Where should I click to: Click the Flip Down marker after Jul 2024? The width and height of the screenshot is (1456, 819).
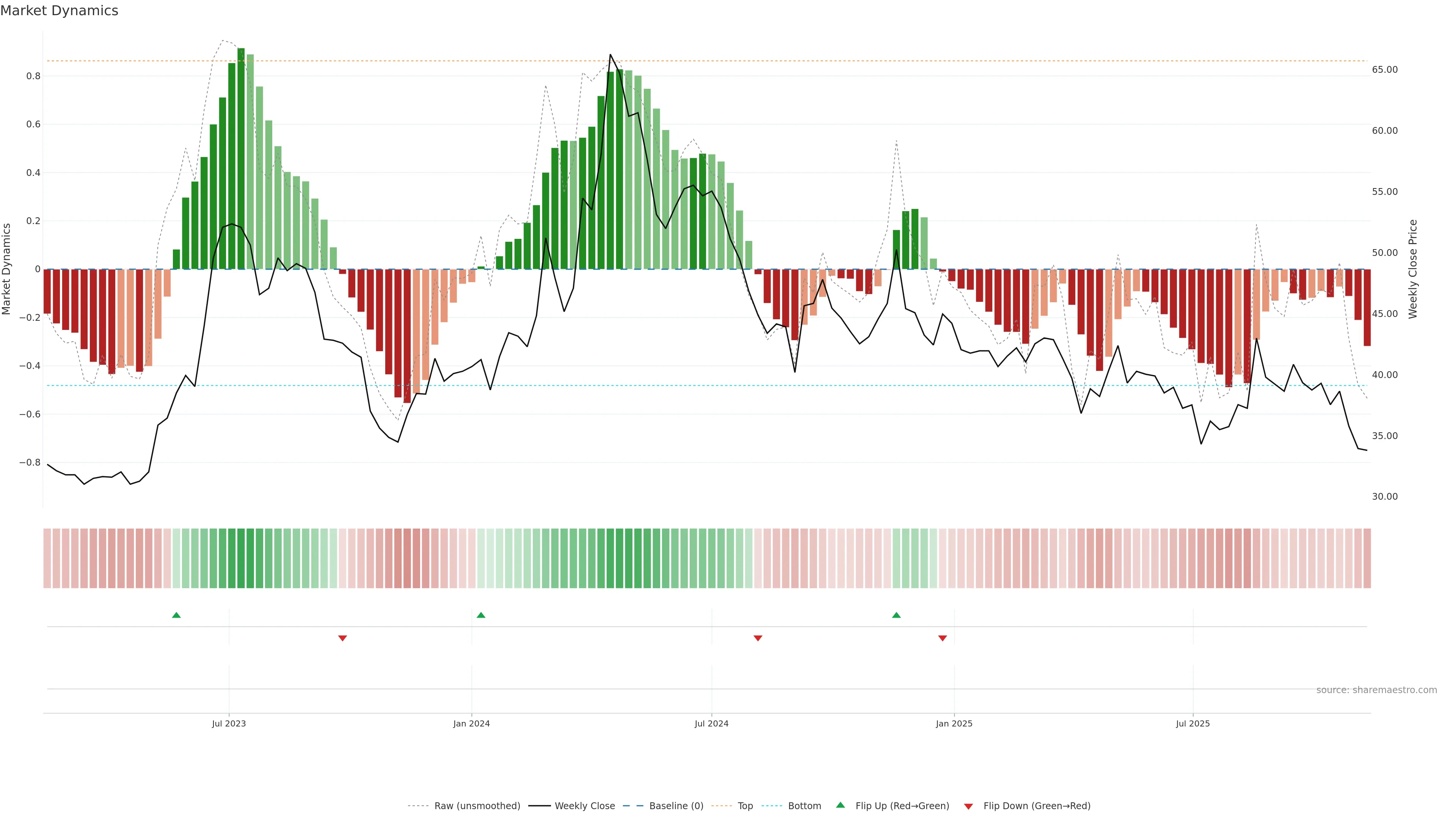pyautogui.click(x=758, y=638)
